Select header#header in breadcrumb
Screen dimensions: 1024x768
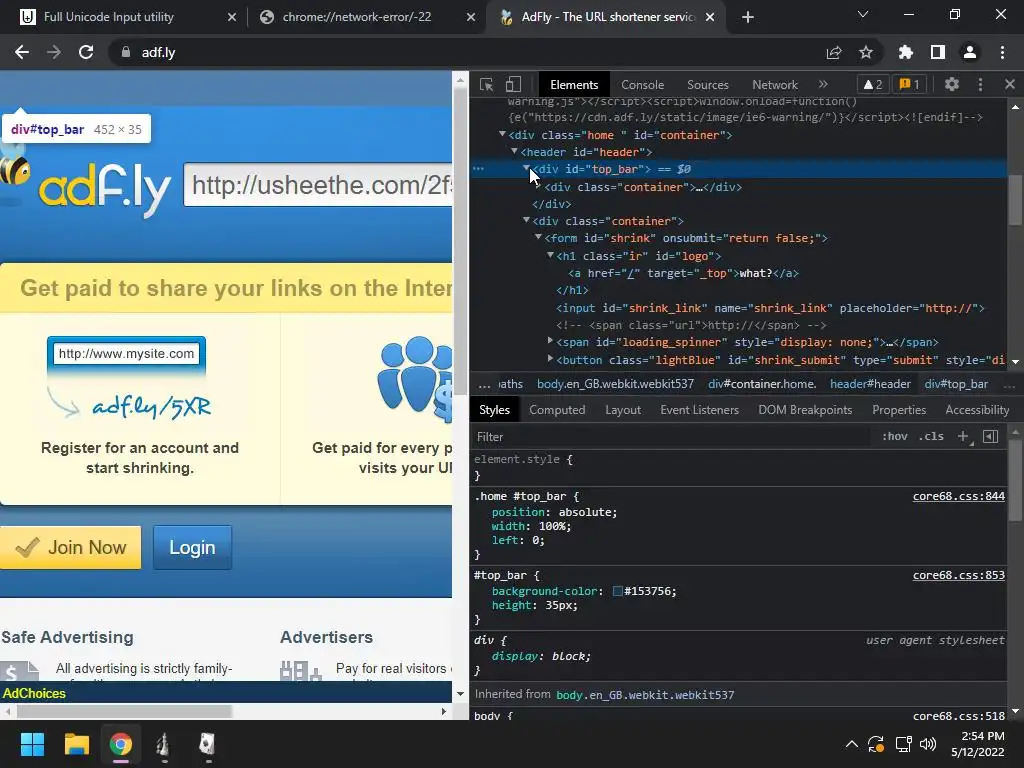point(870,384)
